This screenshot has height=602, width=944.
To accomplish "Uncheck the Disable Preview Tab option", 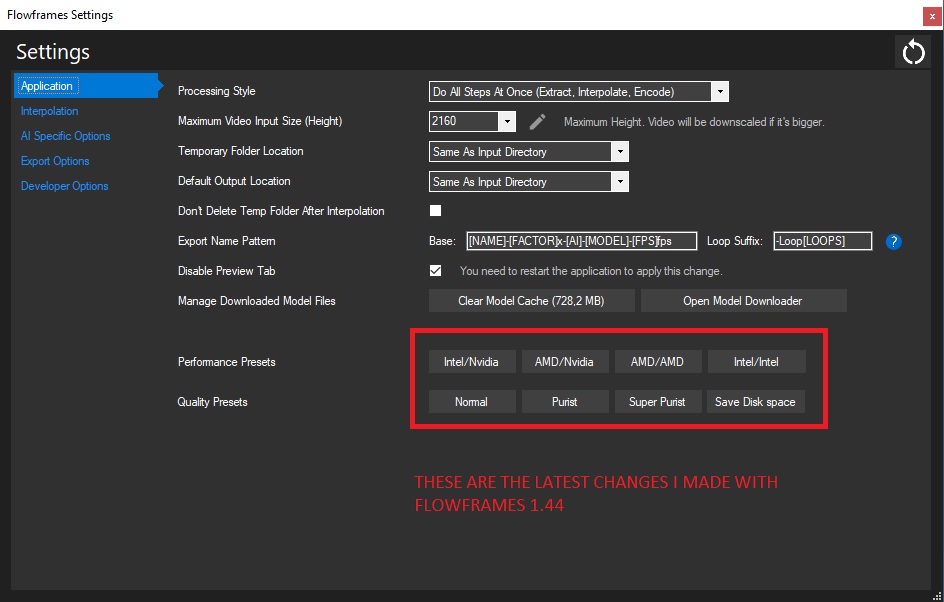I will pos(435,270).
